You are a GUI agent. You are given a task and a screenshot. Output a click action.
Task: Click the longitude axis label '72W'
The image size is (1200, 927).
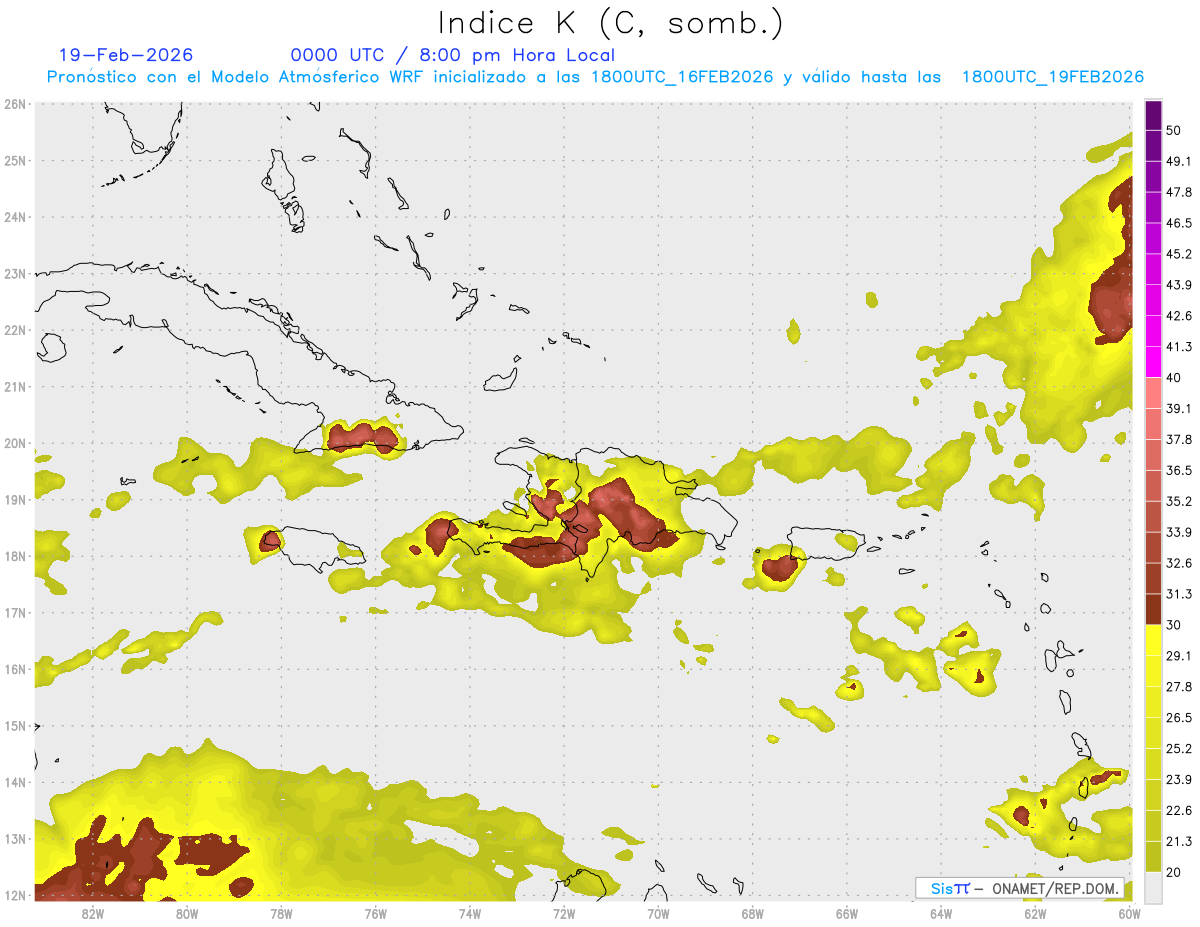tap(564, 914)
